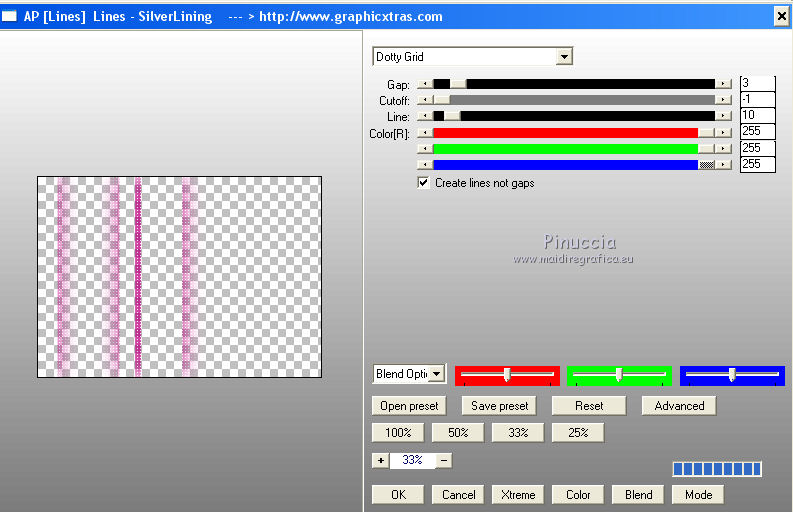The height and width of the screenshot is (512, 793).
Task: Click the Gap slider left arrow
Action: coord(425,84)
